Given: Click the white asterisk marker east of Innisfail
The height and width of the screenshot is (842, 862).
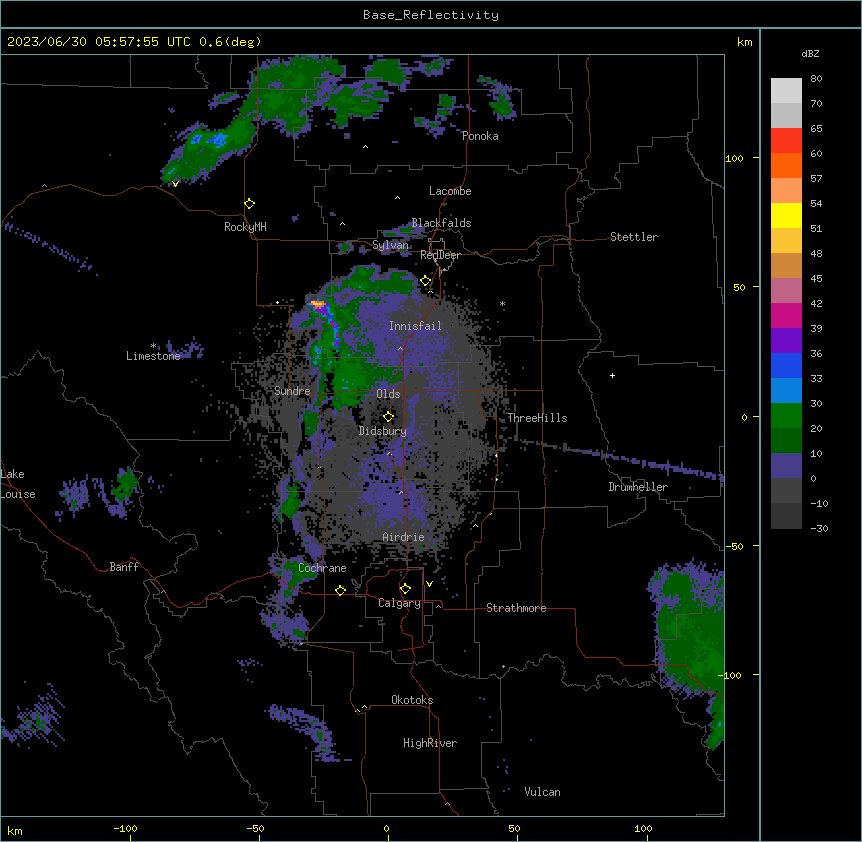Looking at the screenshot, I should (502, 304).
